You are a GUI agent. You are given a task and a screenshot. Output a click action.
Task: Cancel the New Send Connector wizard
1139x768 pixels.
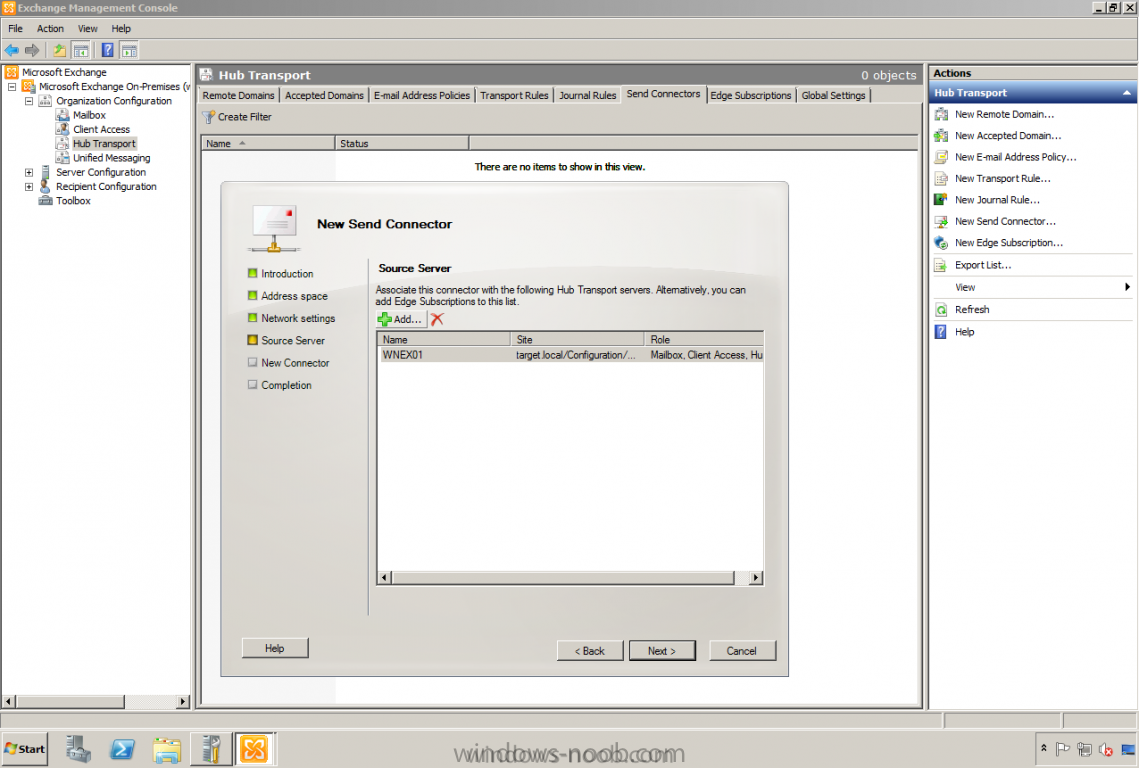[742, 651]
